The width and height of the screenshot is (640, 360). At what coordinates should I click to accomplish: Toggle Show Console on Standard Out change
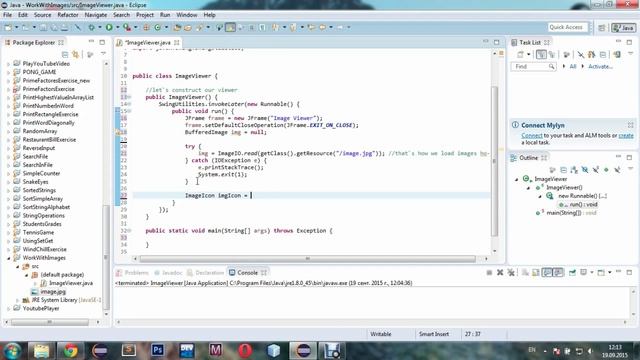[x=547, y=273]
